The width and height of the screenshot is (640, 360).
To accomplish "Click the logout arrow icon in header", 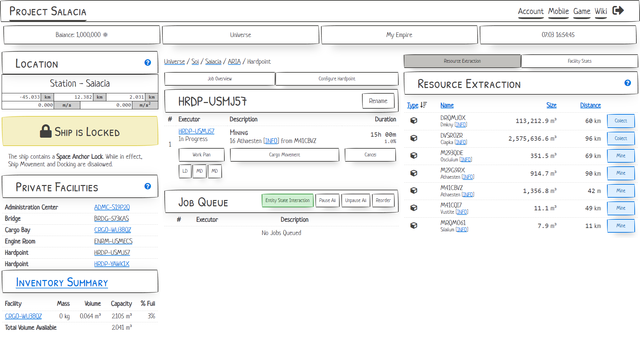I will (x=618, y=11).
